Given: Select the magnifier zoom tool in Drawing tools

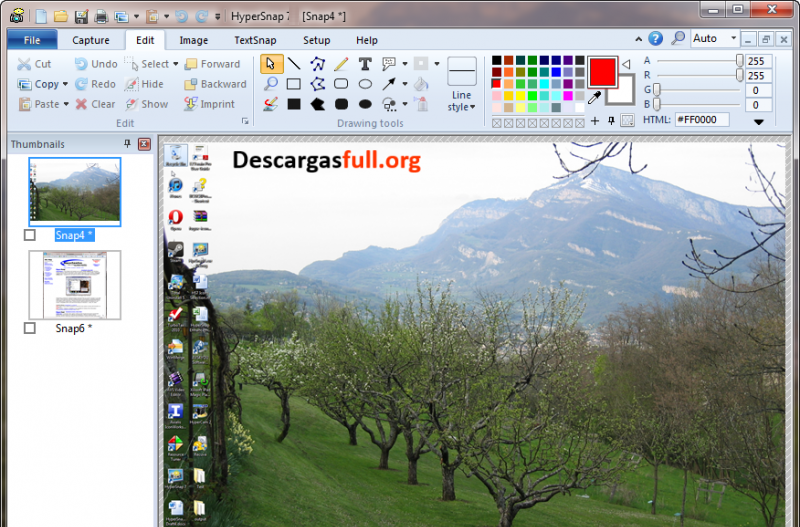Looking at the screenshot, I should [271, 84].
